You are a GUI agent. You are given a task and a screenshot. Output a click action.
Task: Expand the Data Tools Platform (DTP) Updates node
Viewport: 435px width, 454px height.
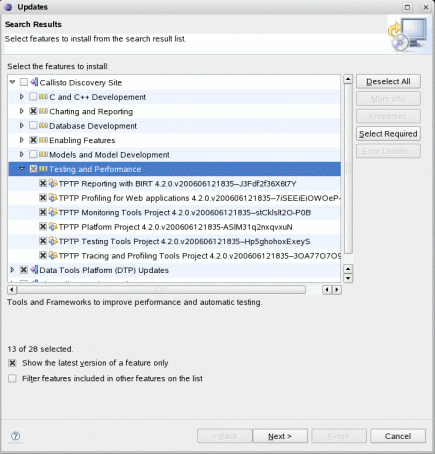click(12, 270)
